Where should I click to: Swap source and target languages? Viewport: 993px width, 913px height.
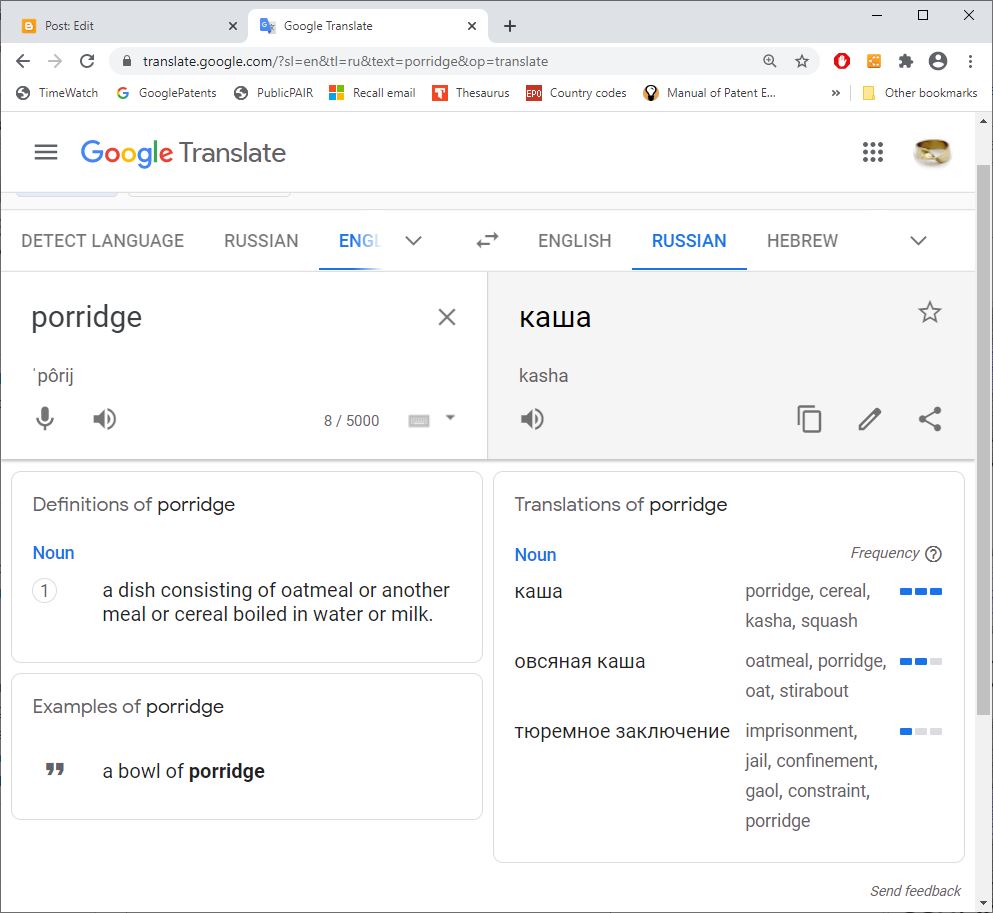click(487, 241)
